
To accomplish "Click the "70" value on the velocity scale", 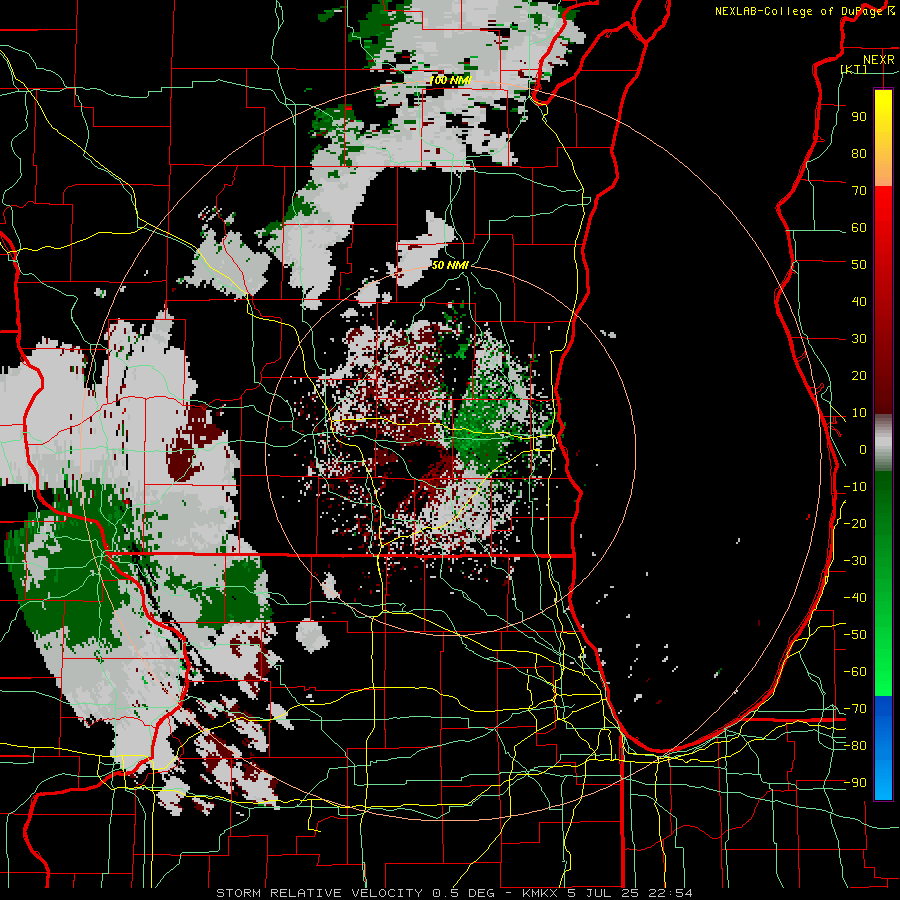I will point(859,191).
